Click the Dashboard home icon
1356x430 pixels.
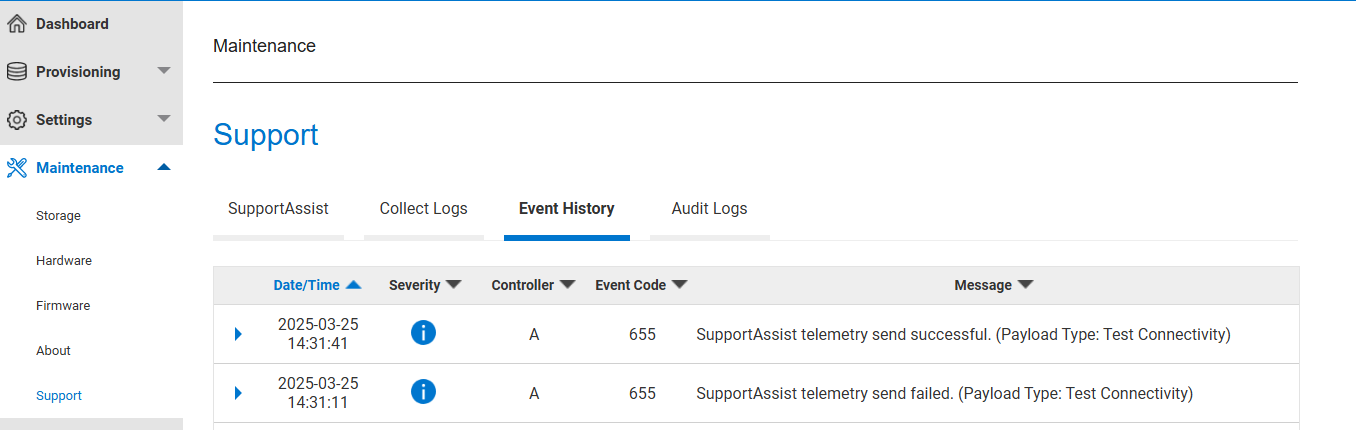click(16, 24)
